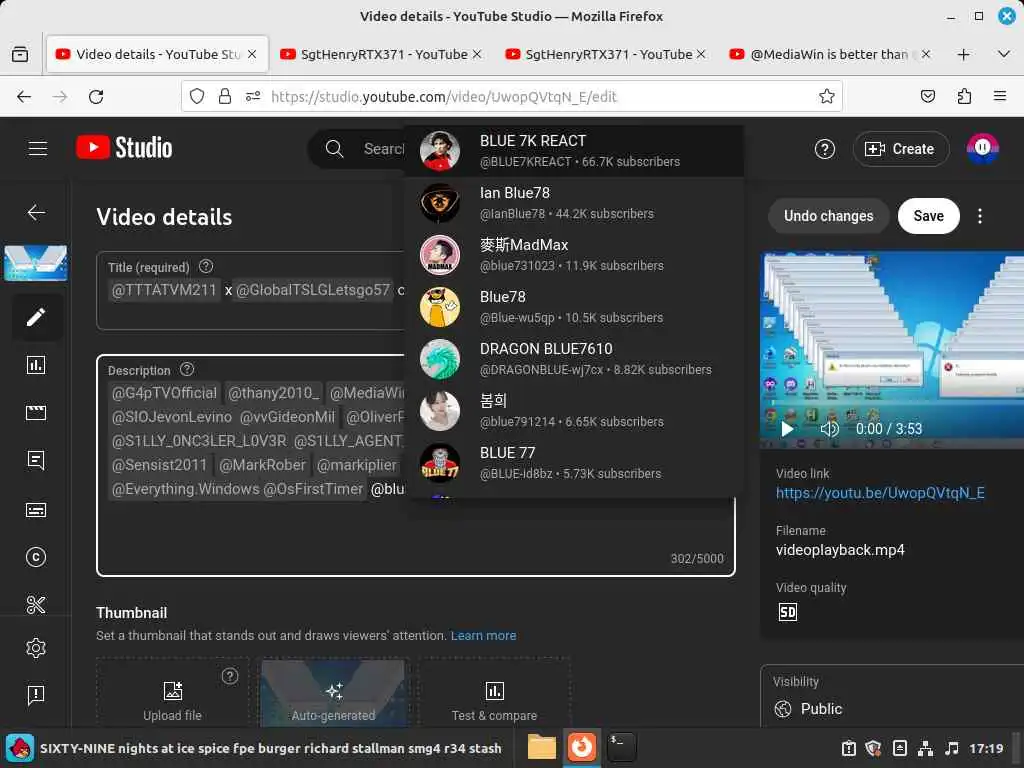Expand the list all tabs chevron
The image size is (1024, 768).
[x=1004, y=54]
